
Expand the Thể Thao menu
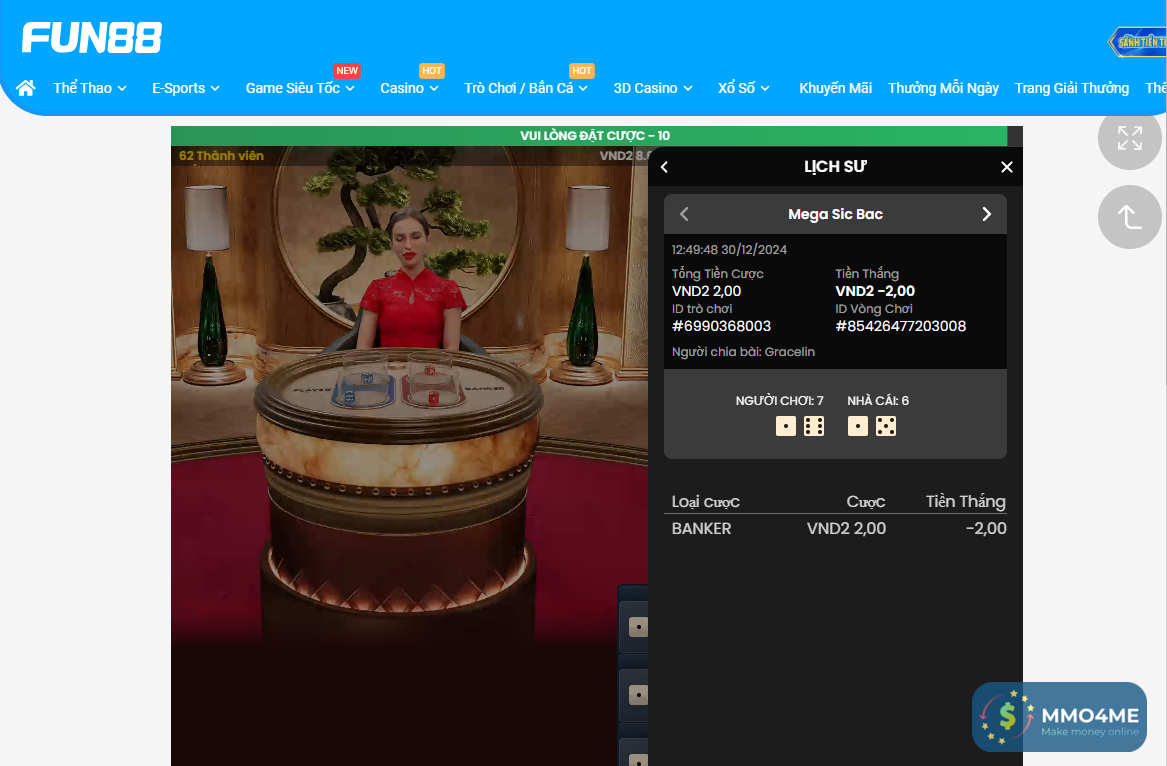(89, 88)
